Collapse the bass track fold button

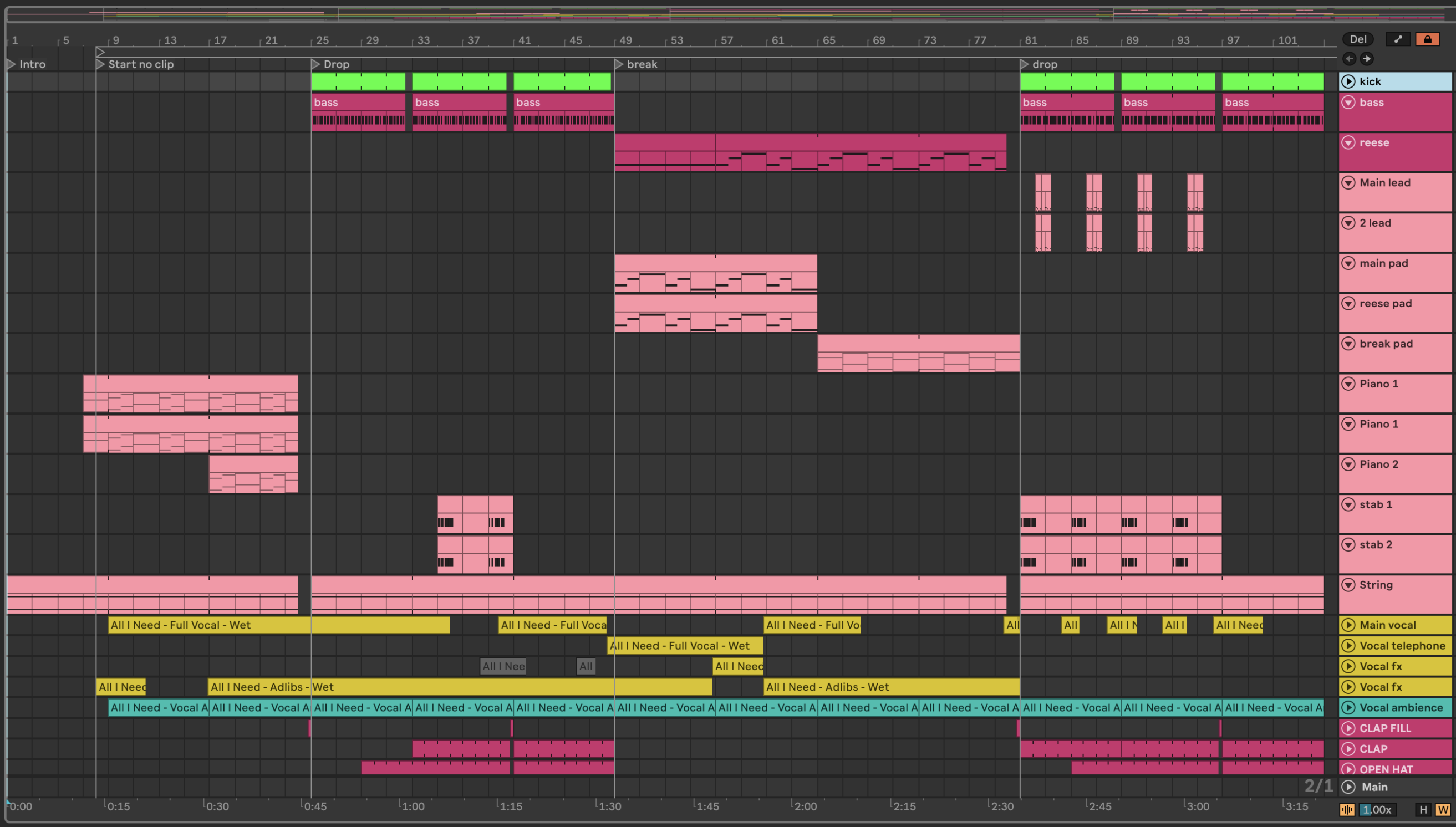point(1348,102)
